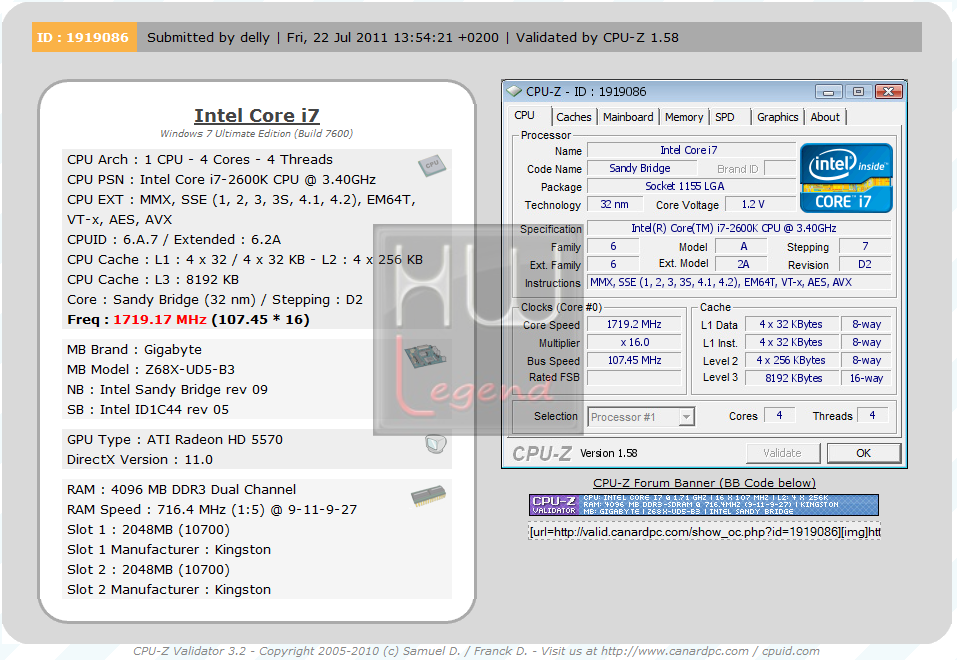This screenshot has width=957, height=660.
Task: Click the OK button in CPU-Z
Action: tap(864, 453)
